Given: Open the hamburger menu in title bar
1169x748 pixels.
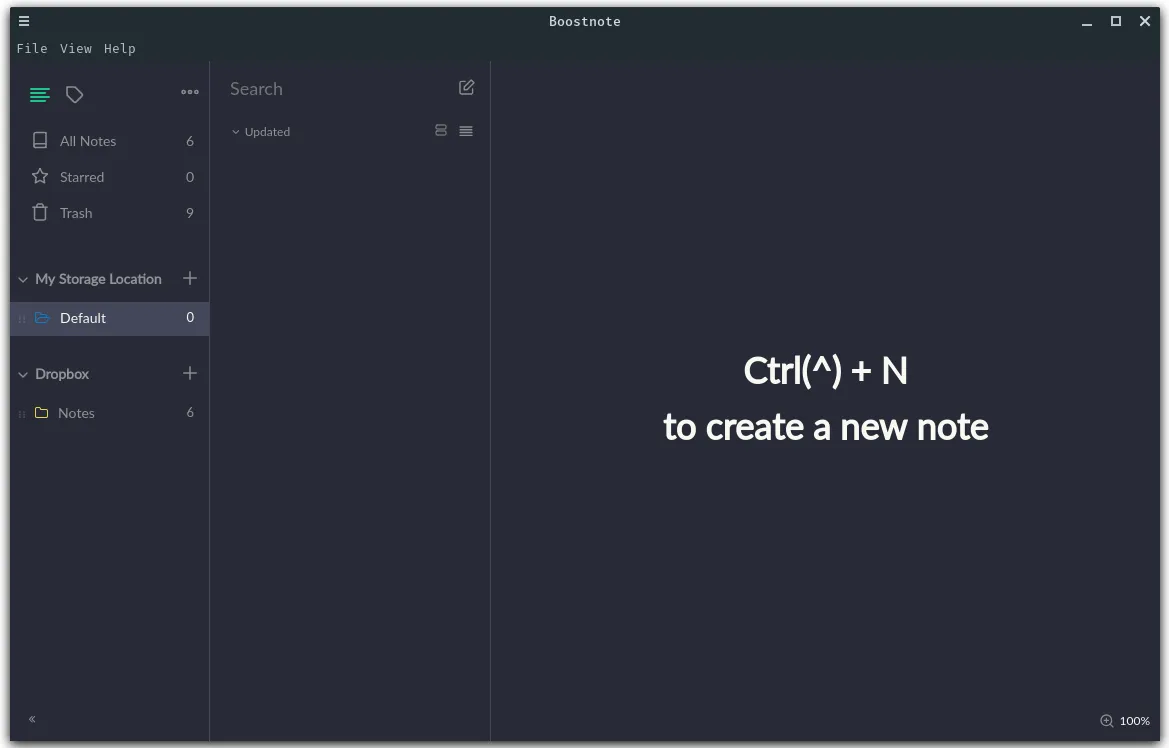Looking at the screenshot, I should pos(24,21).
